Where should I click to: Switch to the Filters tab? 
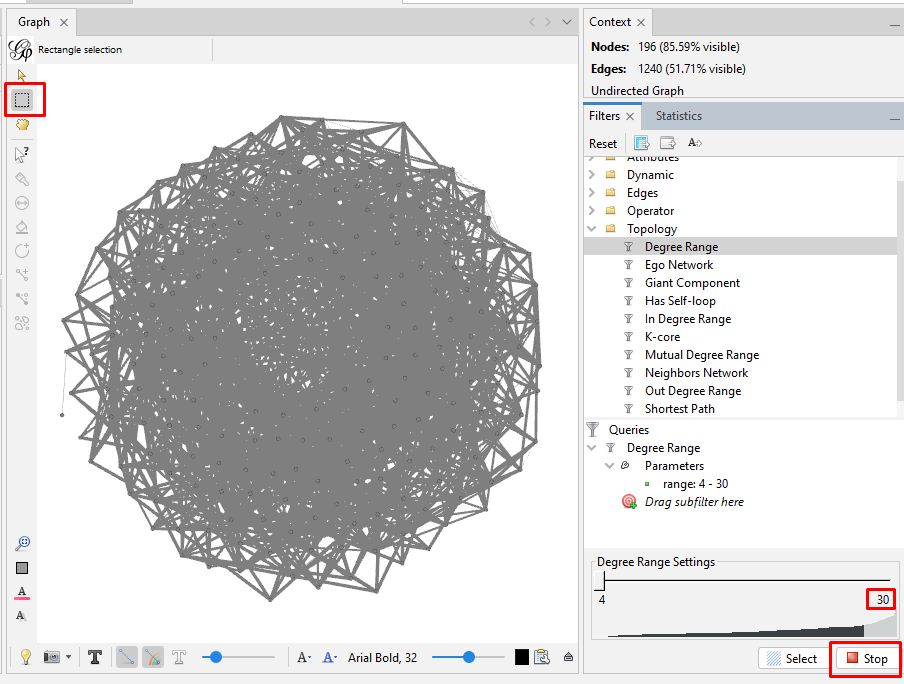coord(604,116)
